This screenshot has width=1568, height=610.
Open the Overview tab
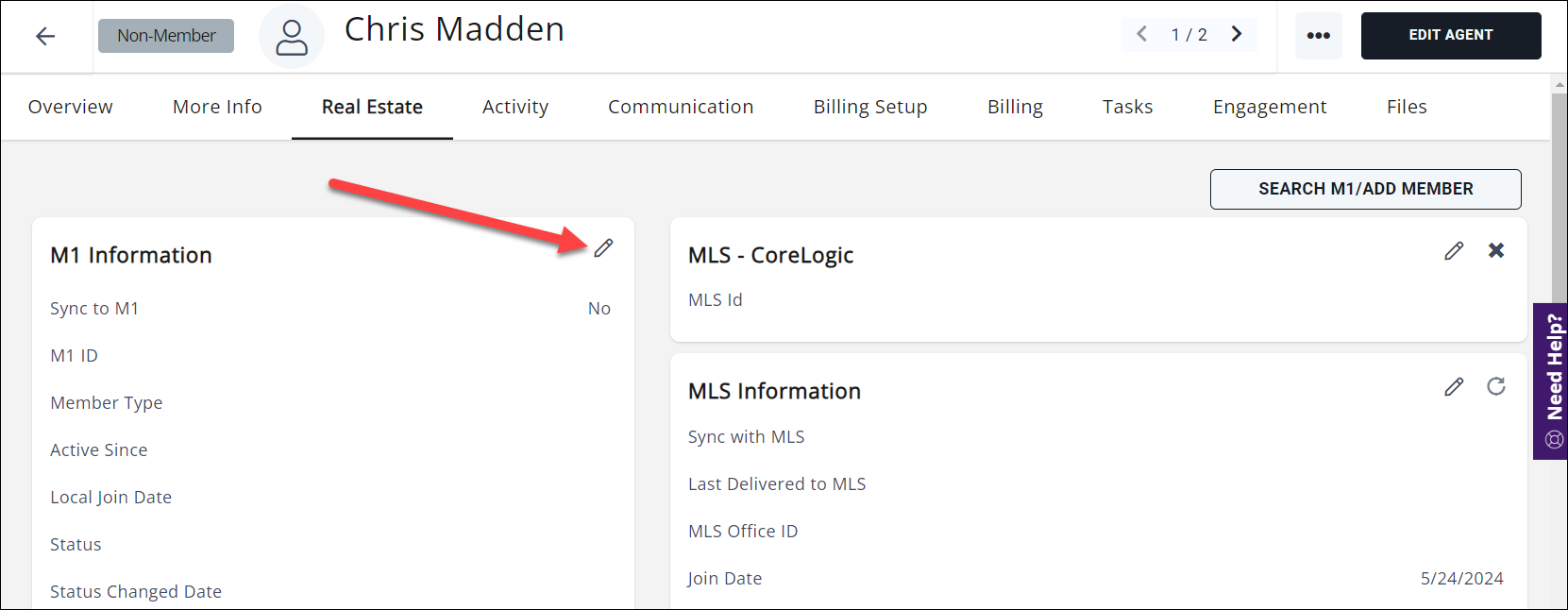coord(71,107)
